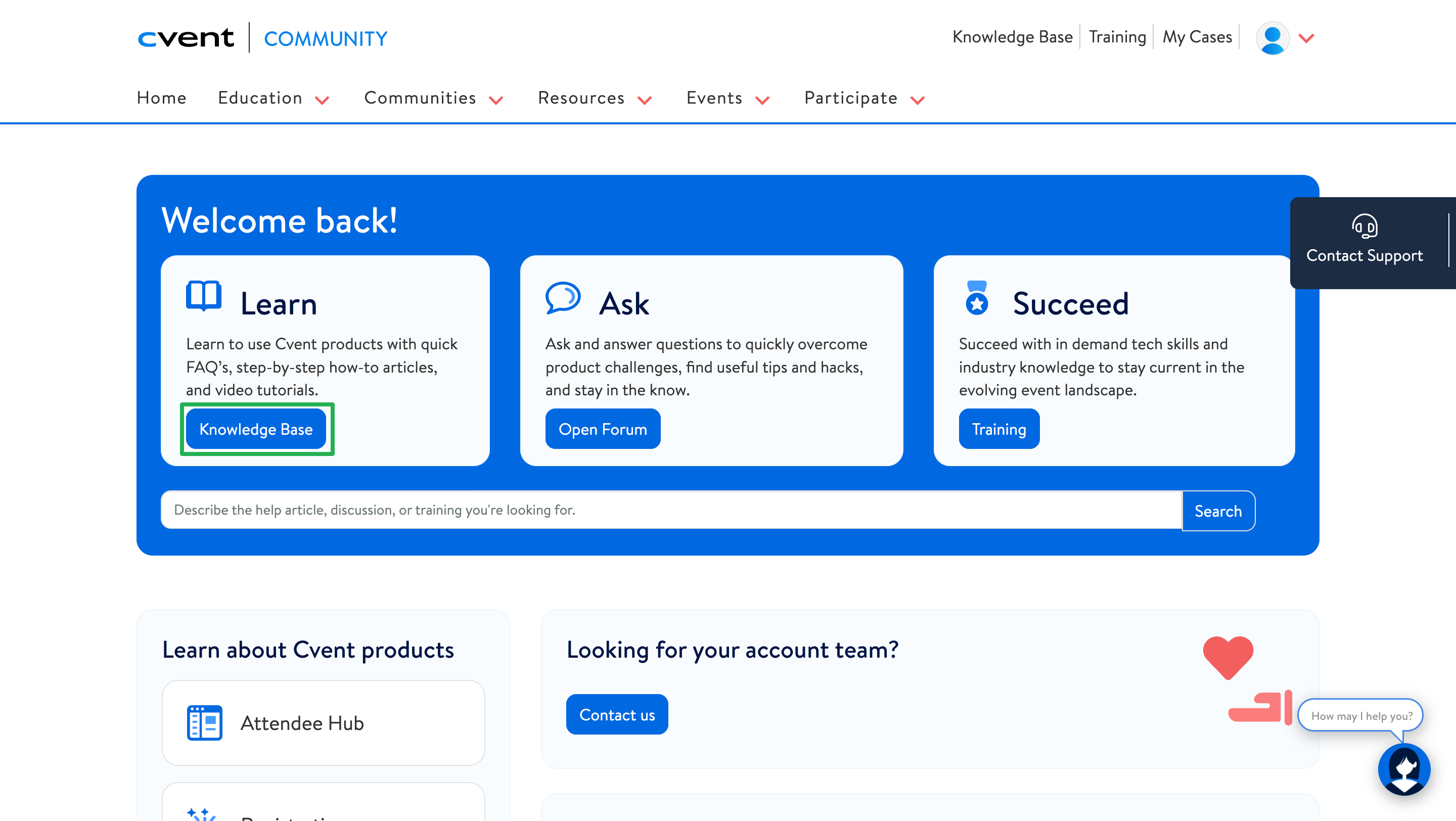
Task: Click the Succeed medal icon
Action: point(977,297)
